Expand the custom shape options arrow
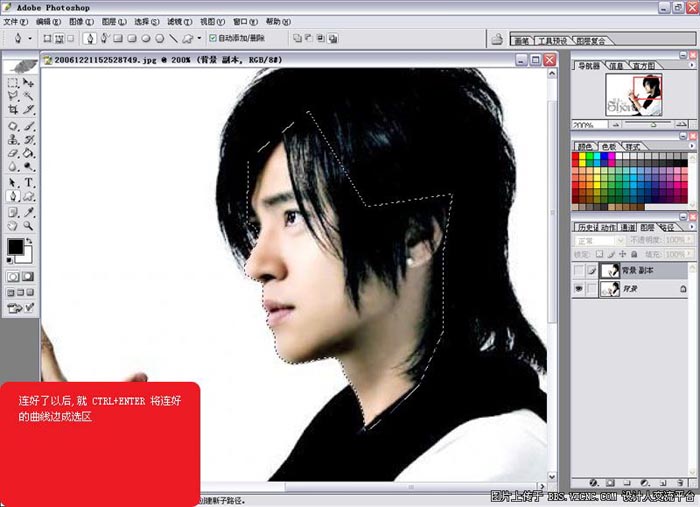700x507 pixels. [x=199, y=38]
